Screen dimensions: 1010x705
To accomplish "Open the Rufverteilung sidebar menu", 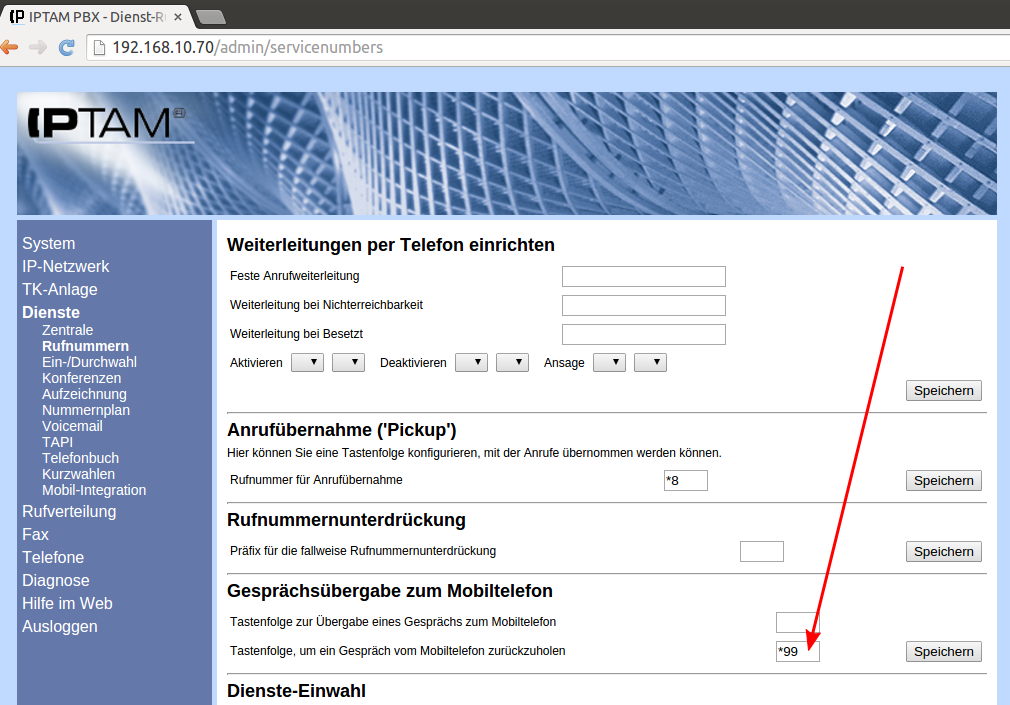I will click(69, 511).
